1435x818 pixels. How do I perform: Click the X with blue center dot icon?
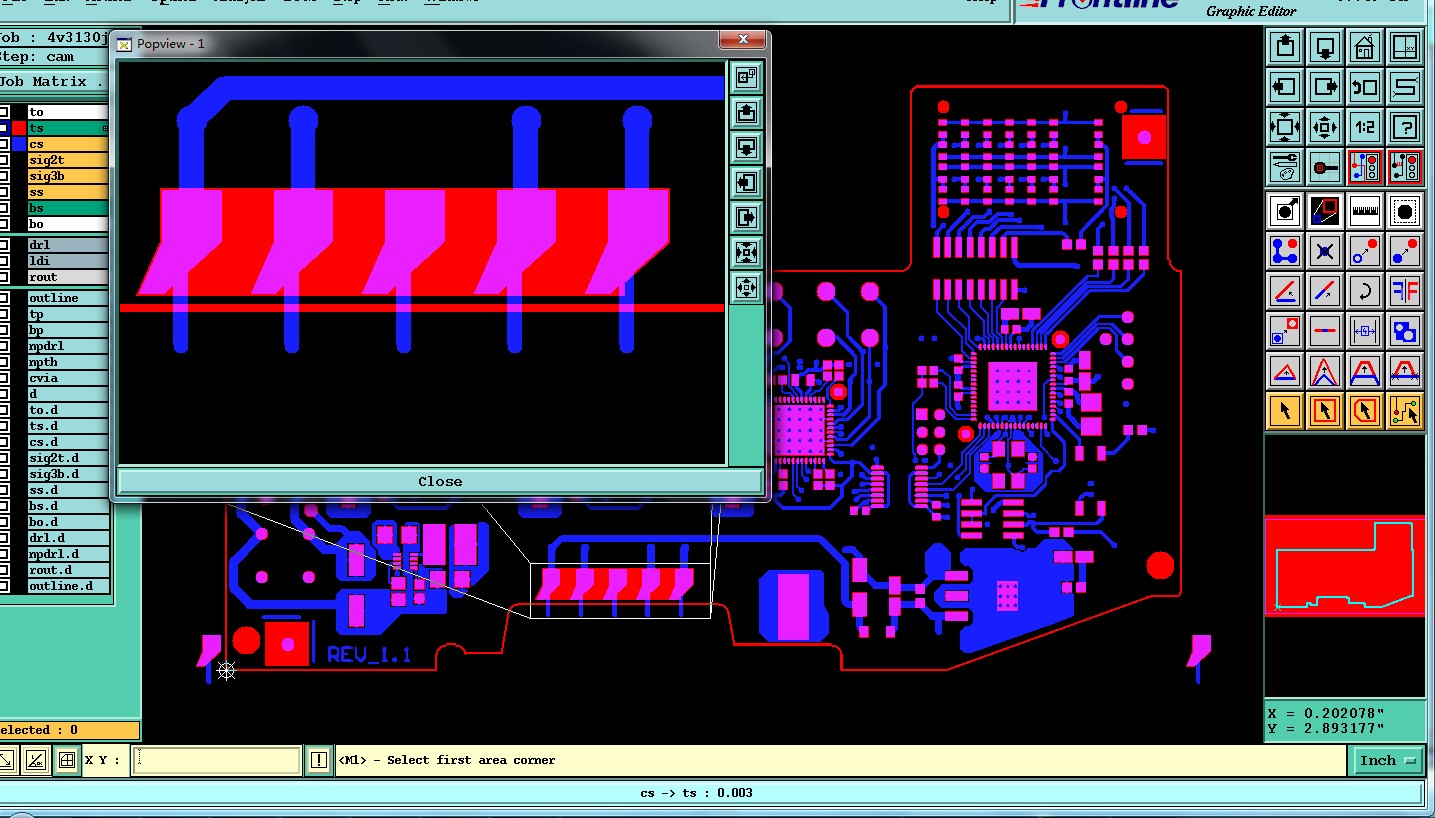[x=1325, y=251]
